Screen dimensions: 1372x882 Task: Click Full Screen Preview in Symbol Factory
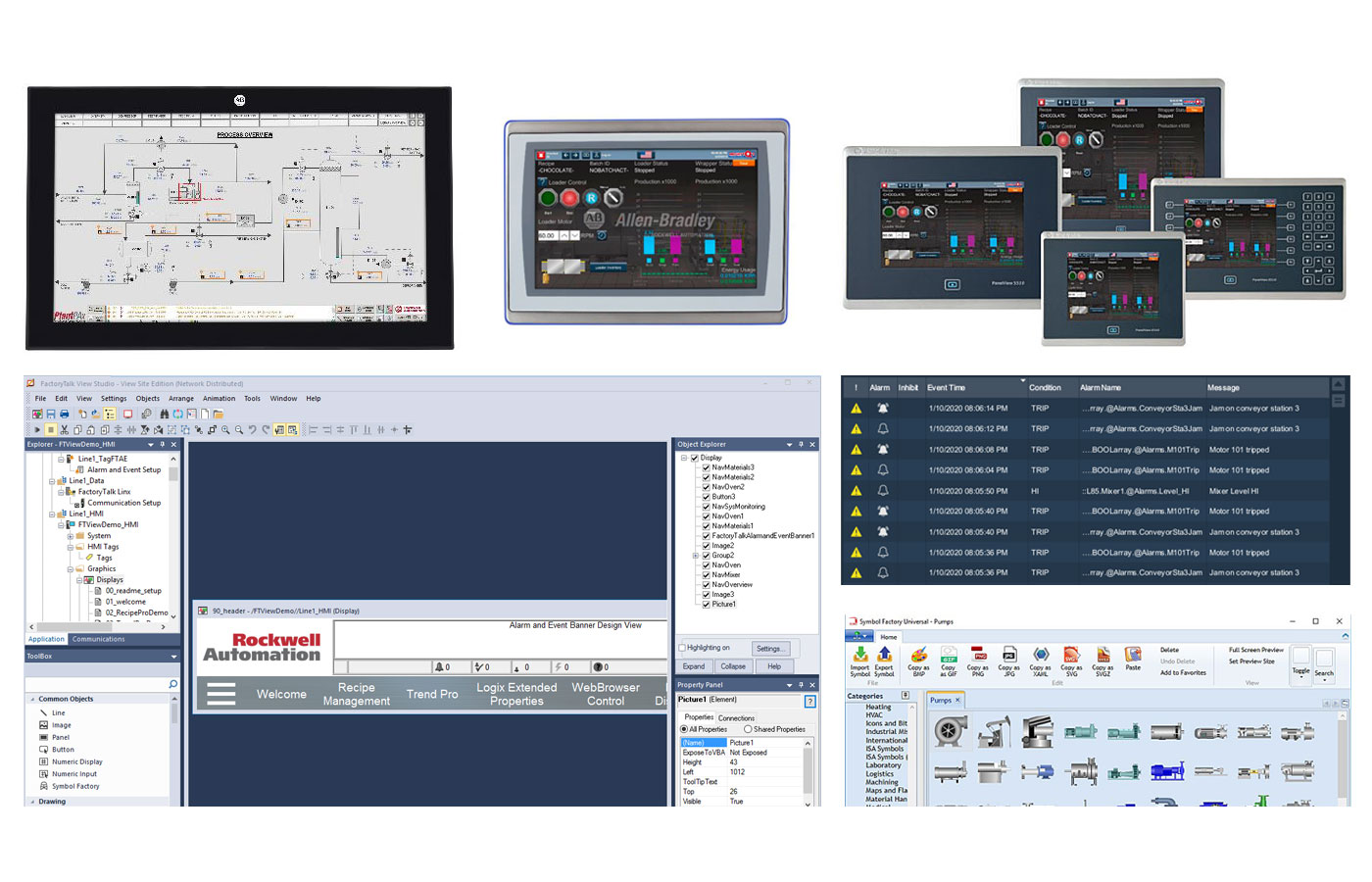point(1256,650)
